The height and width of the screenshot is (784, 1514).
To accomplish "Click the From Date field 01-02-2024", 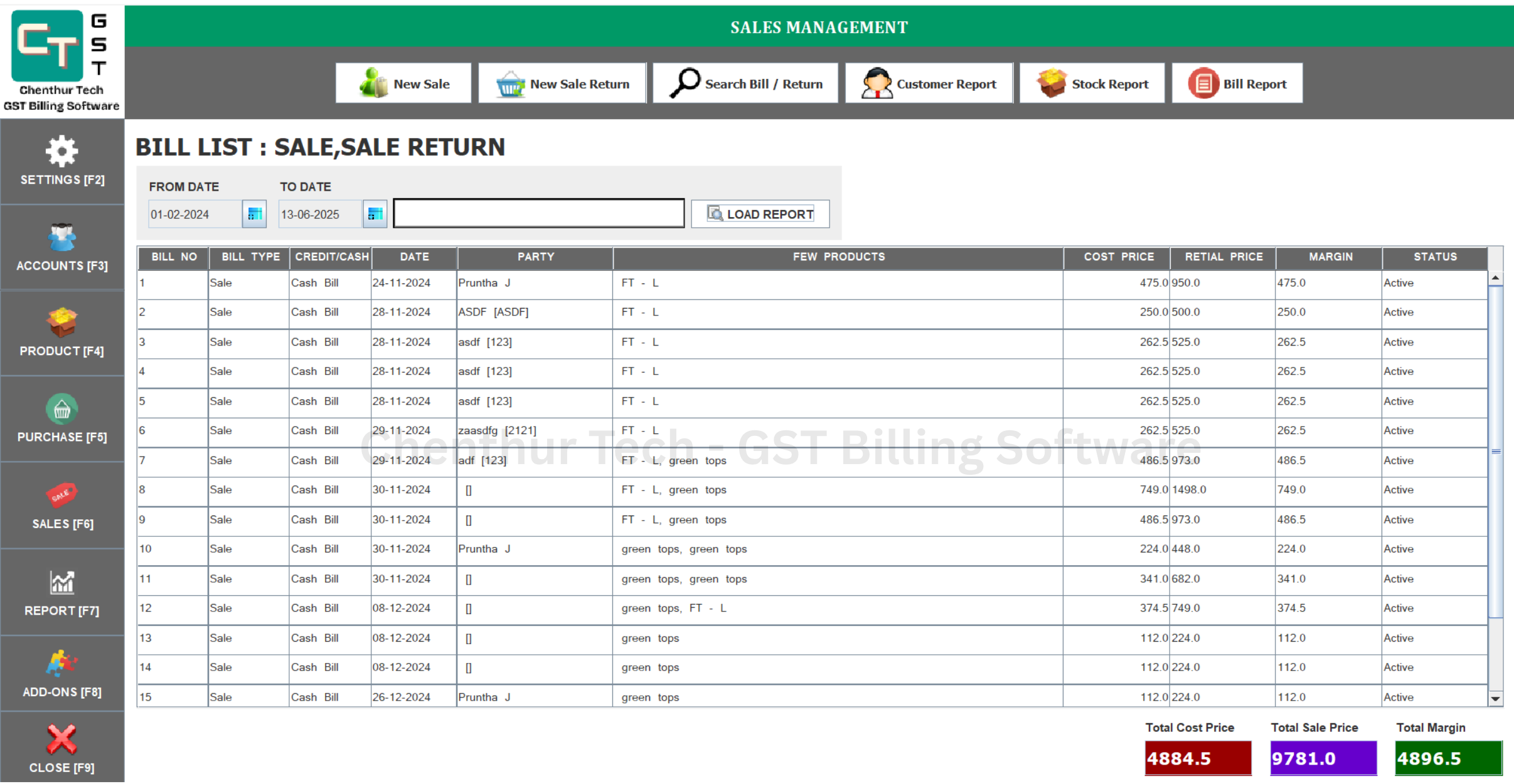I will tap(195, 214).
